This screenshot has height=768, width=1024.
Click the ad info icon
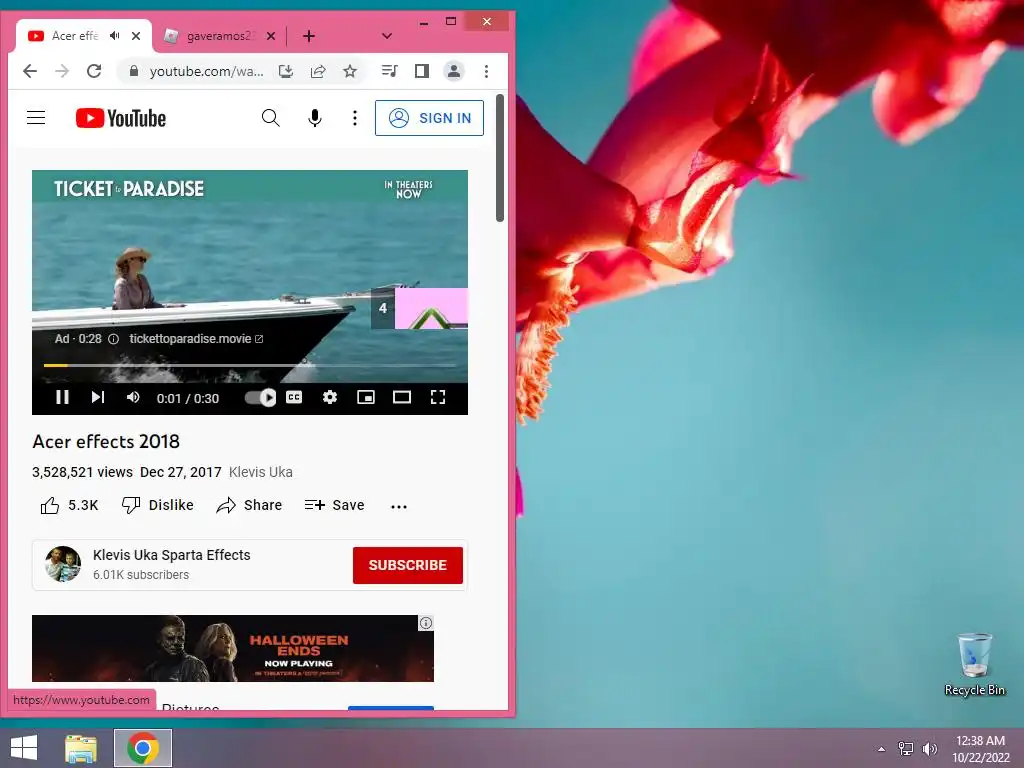coord(113,339)
